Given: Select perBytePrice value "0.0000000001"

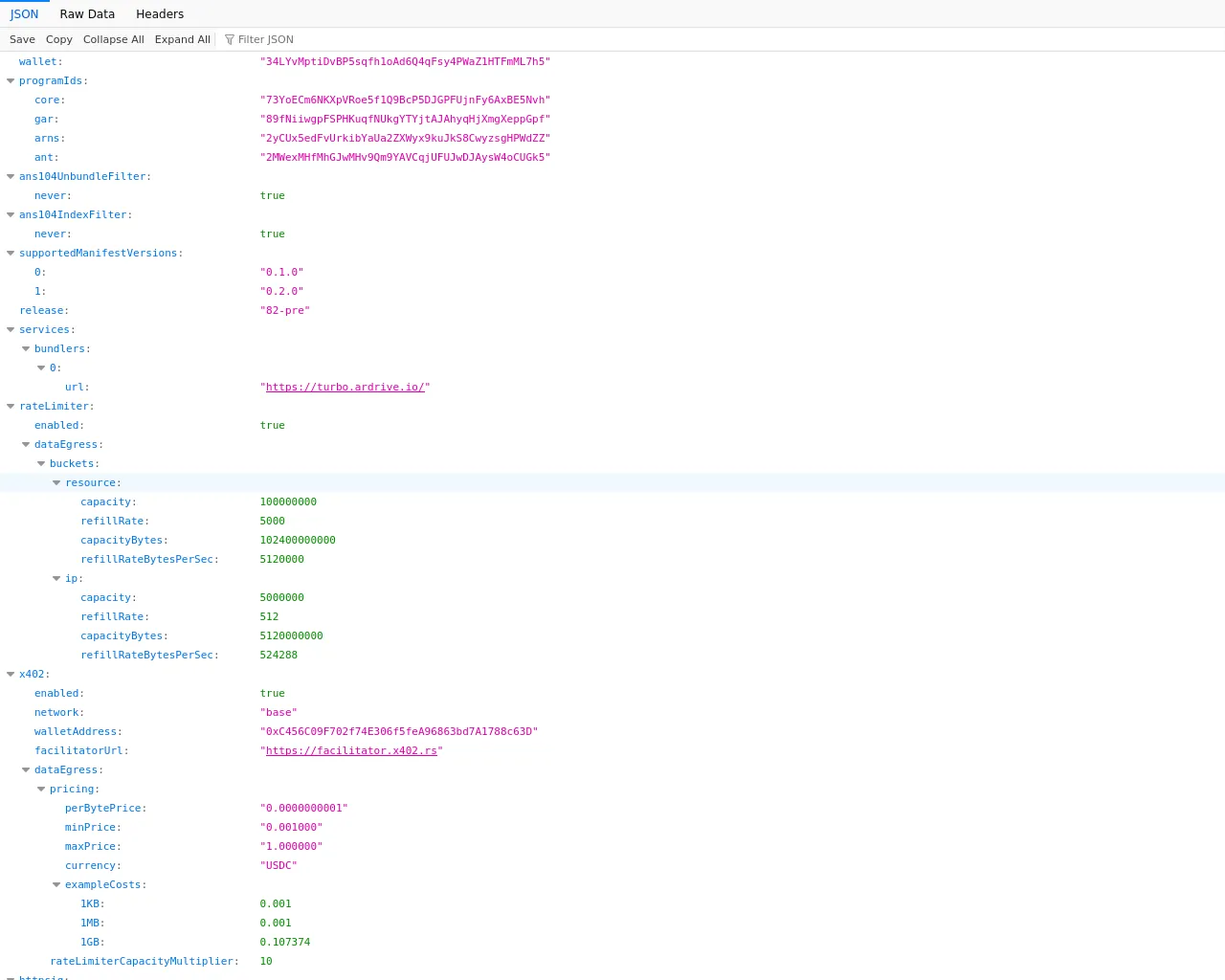Looking at the screenshot, I should click(304, 808).
